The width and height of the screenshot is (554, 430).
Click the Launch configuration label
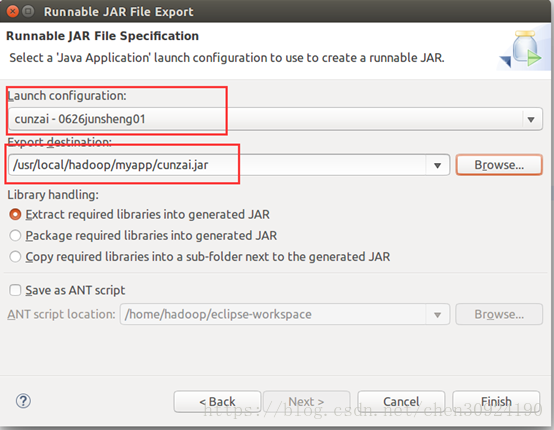pyautogui.click(x=67, y=96)
